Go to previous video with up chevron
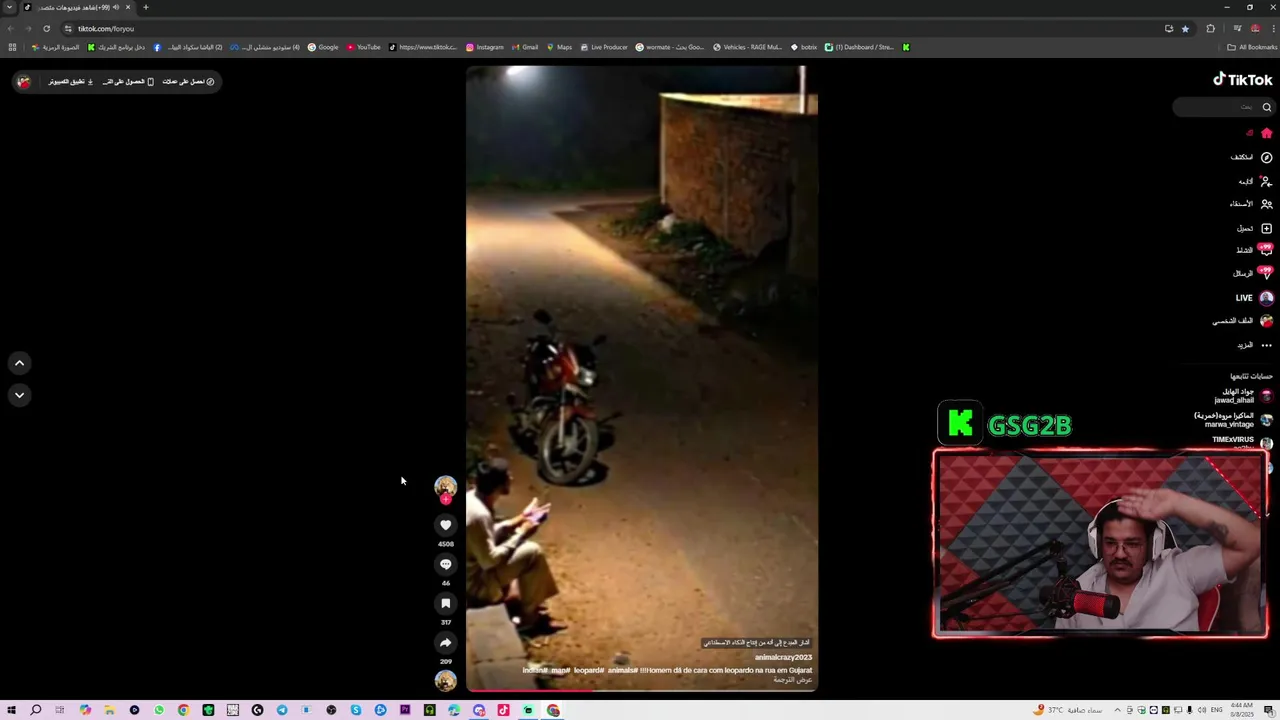The height and width of the screenshot is (720, 1280). [19, 363]
